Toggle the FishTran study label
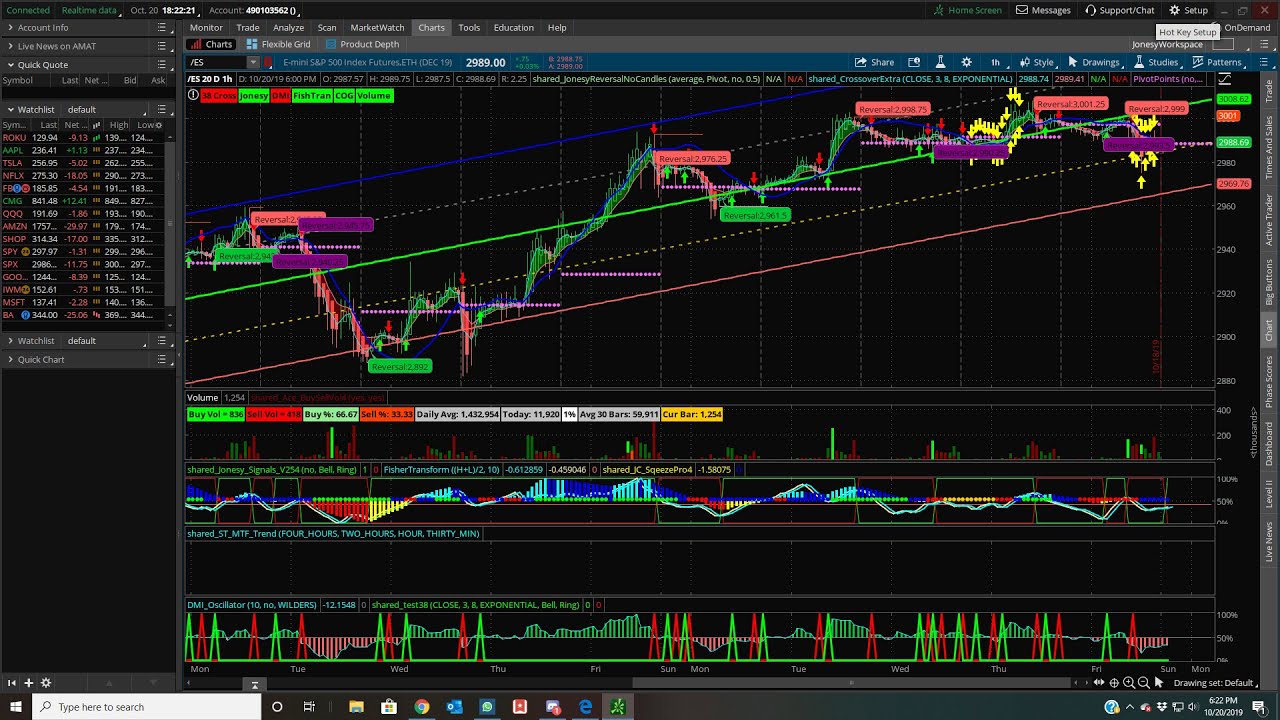This screenshot has width=1280, height=720. click(312, 95)
